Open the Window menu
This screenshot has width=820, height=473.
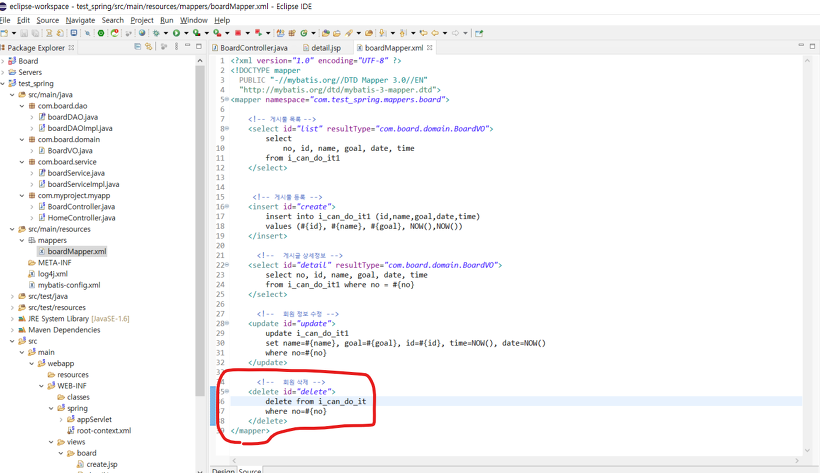point(193,20)
